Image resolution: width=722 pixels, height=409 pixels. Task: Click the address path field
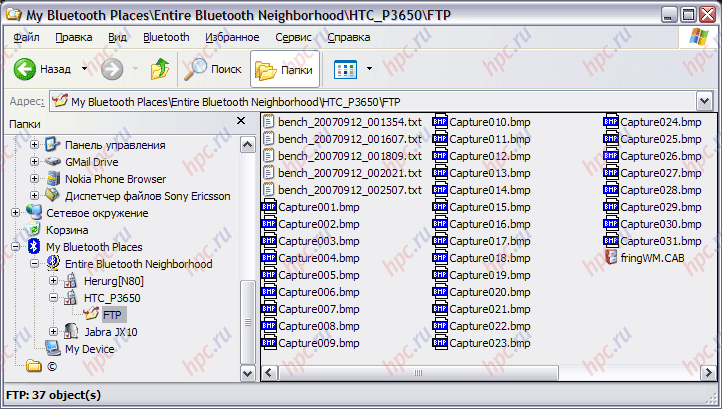373,101
